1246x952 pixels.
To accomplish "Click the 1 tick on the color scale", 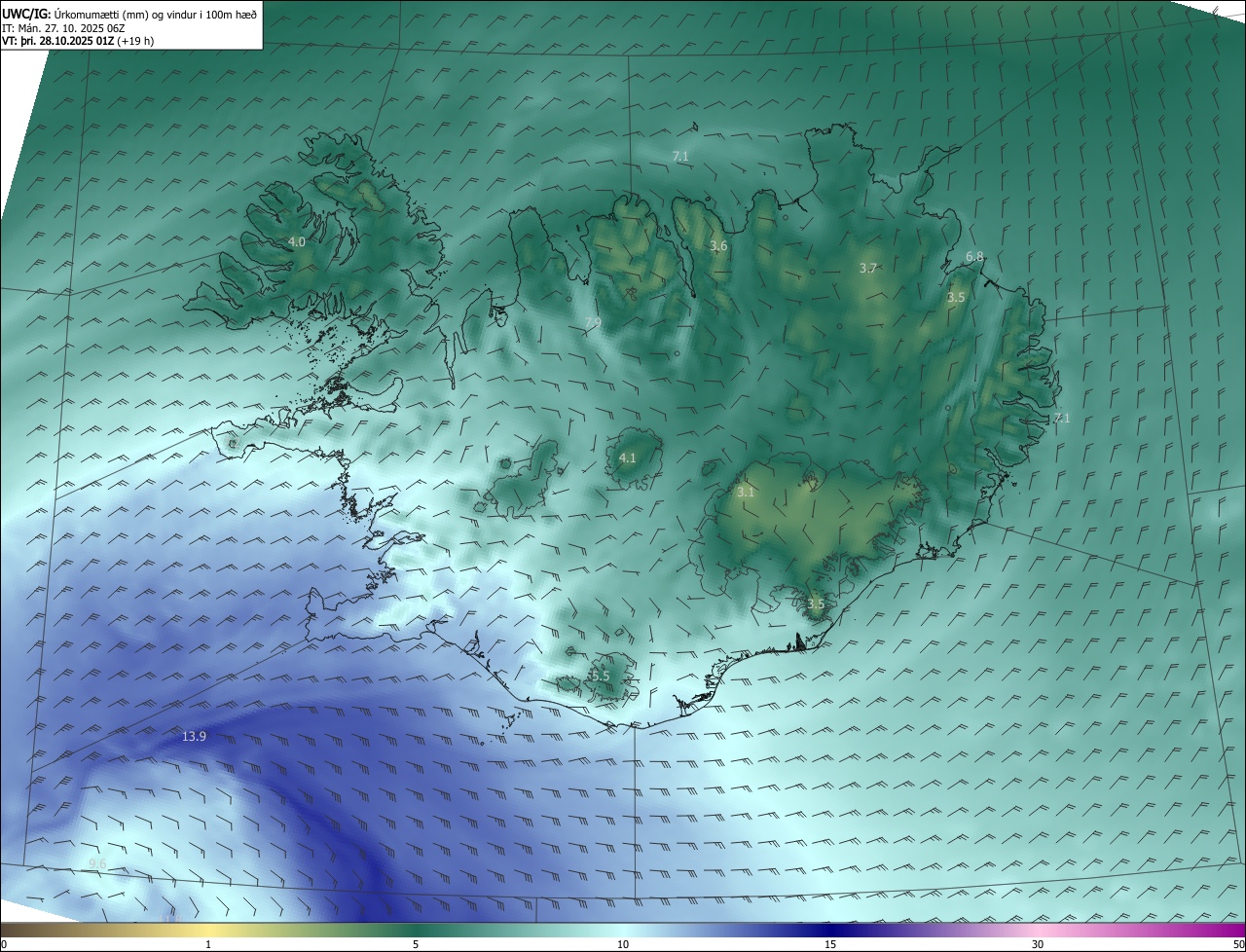I will click(x=208, y=944).
